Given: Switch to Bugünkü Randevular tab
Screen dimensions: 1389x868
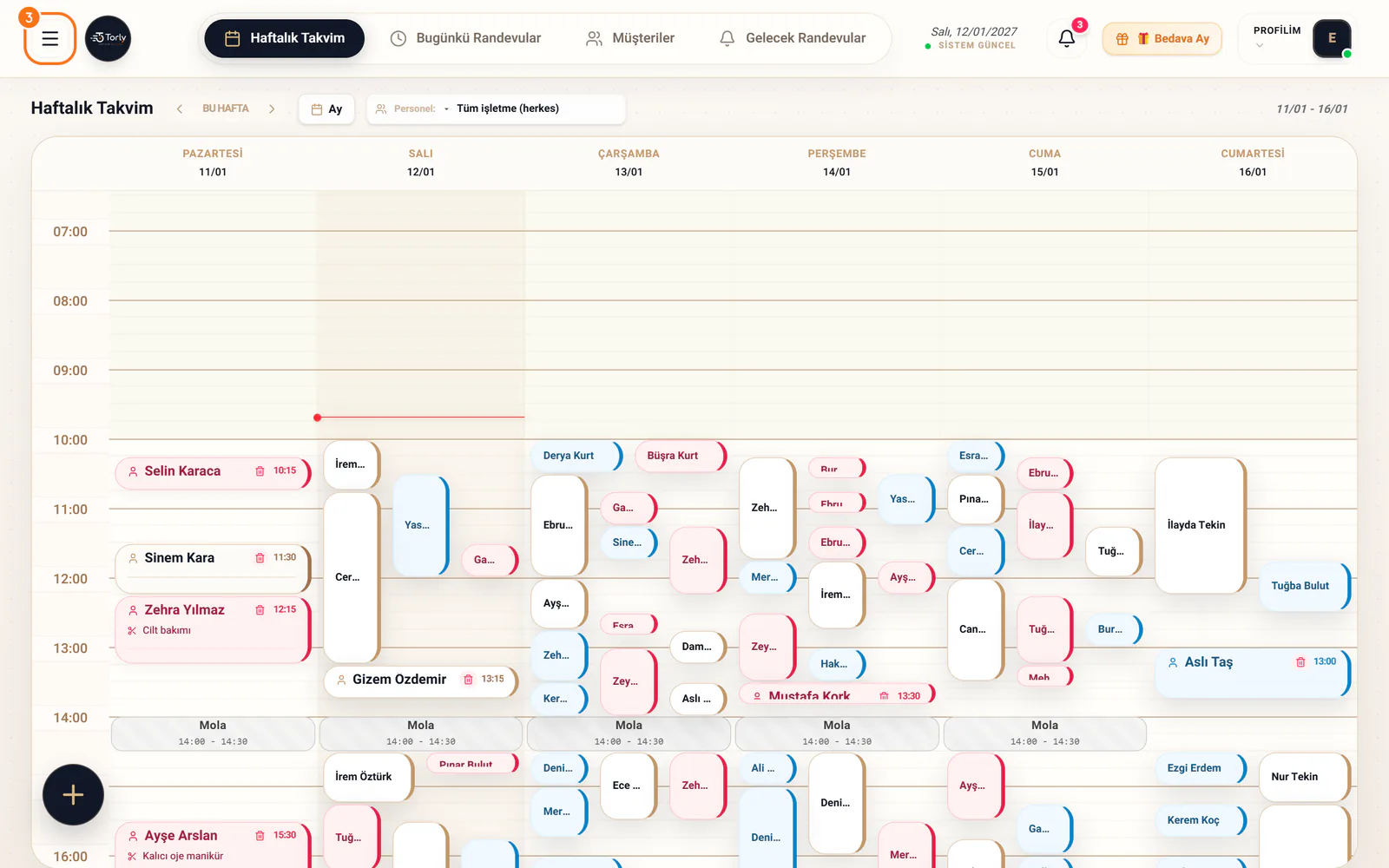Looking at the screenshot, I should coord(465,38).
